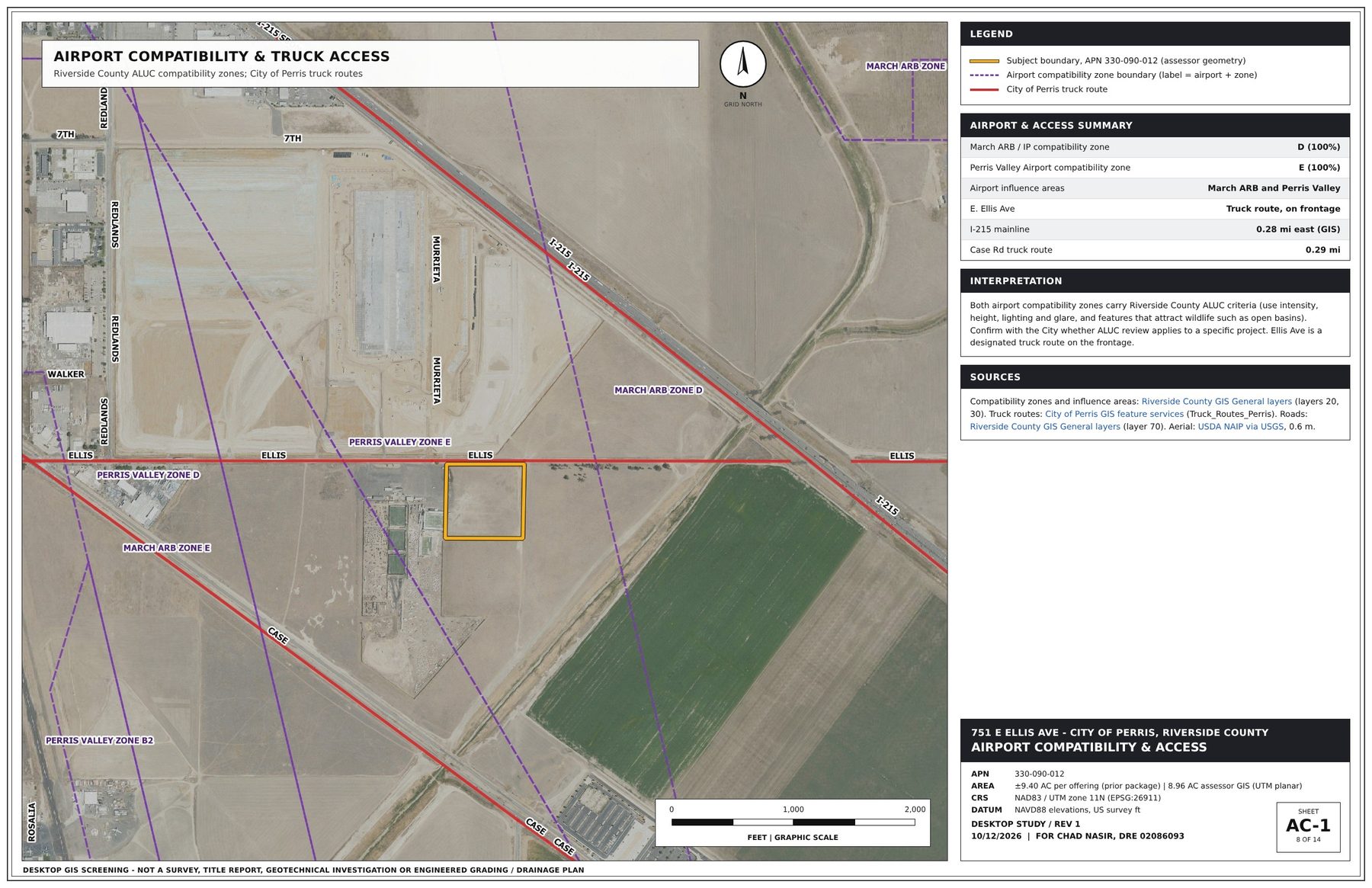Select the 'MARCH ARB ZONE D' map label
The image size is (1372, 888).
[x=659, y=390]
